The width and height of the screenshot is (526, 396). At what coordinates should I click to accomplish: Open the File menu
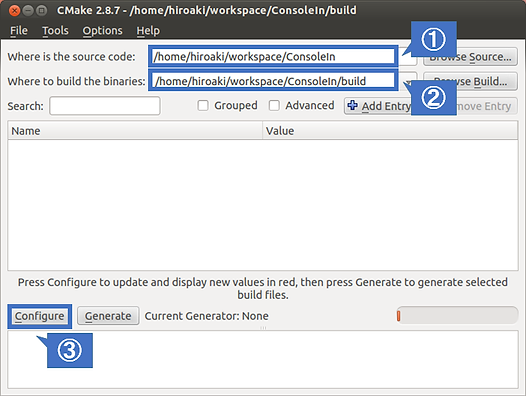coord(19,31)
